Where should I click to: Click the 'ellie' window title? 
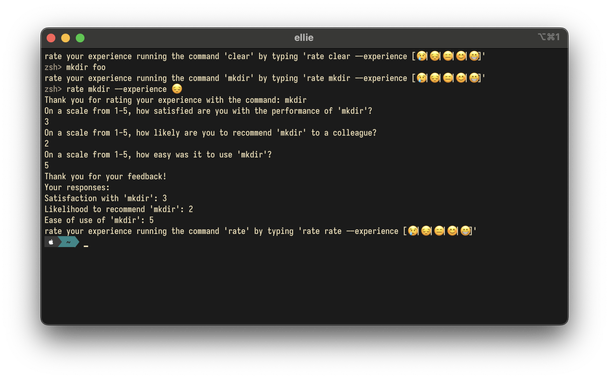click(304, 38)
